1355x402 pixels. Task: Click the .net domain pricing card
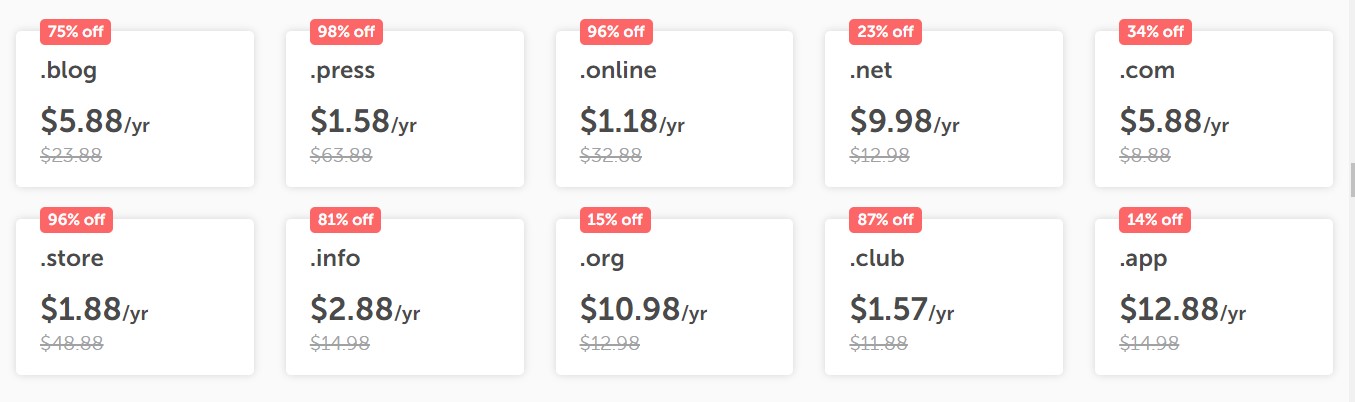tap(944, 109)
